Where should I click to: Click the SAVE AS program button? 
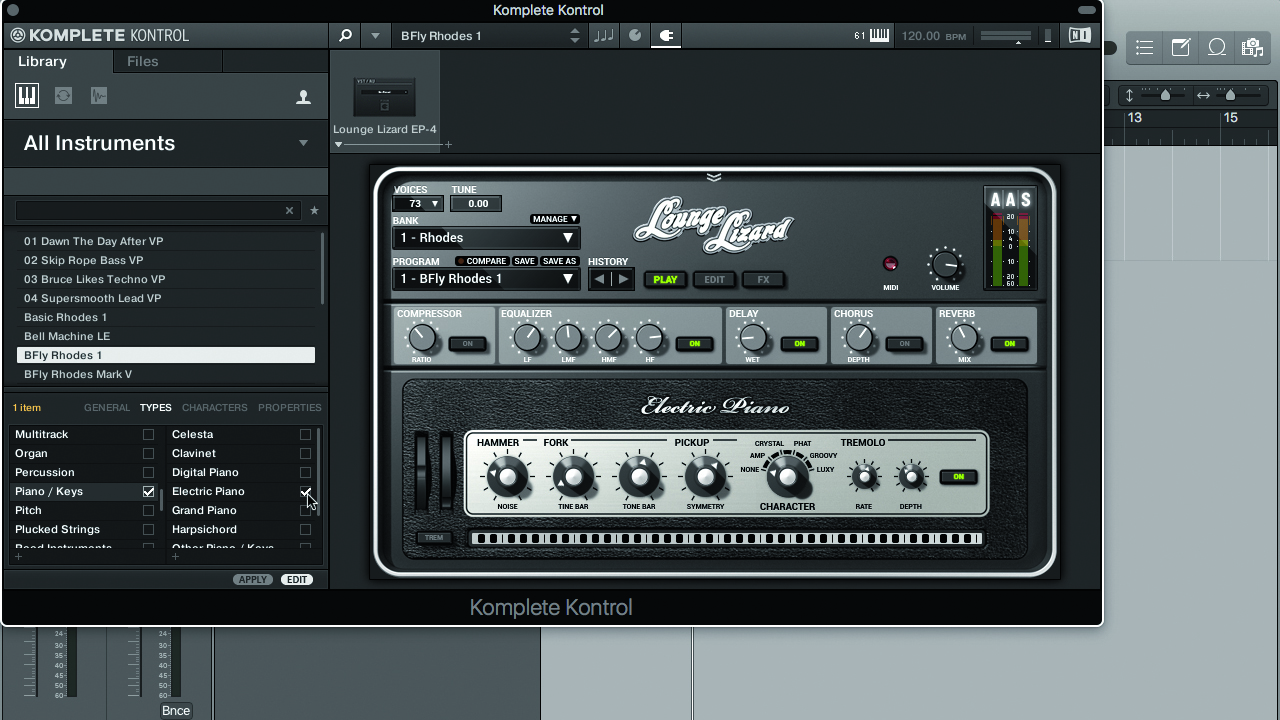click(x=559, y=262)
